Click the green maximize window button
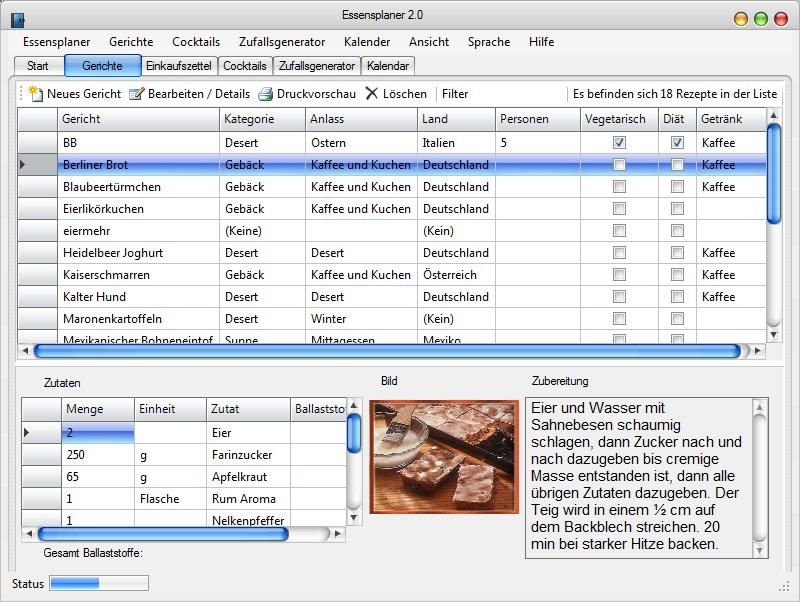800x602 pixels. click(x=761, y=19)
